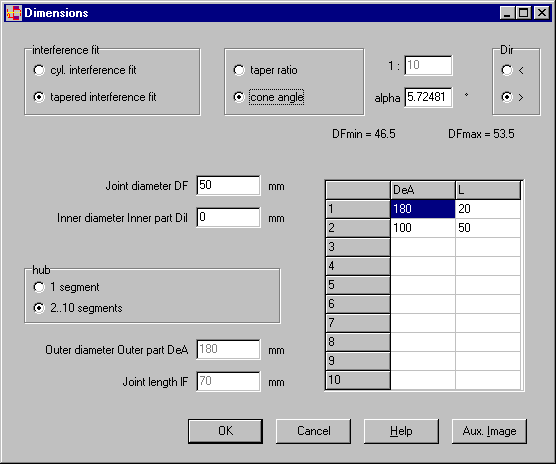Click the Joint diameter DF field
This screenshot has height=464, width=556.
point(228,185)
